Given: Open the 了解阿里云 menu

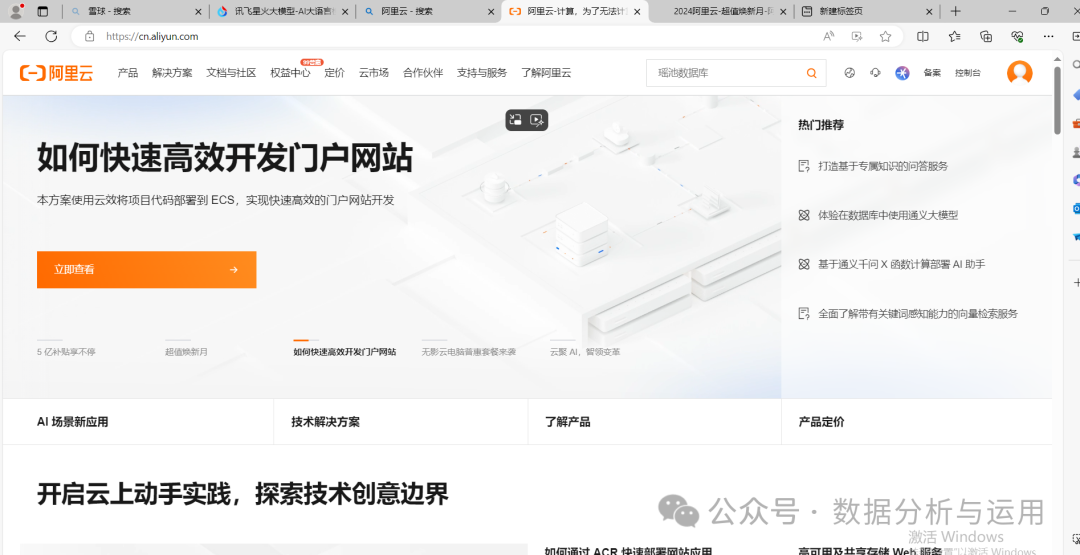Looking at the screenshot, I should pyautogui.click(x=546, y=73).
